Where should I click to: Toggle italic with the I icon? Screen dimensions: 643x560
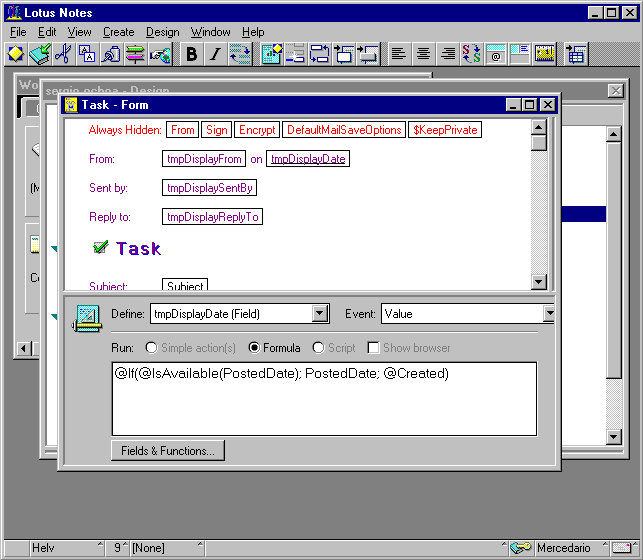(x=215, y=54)
